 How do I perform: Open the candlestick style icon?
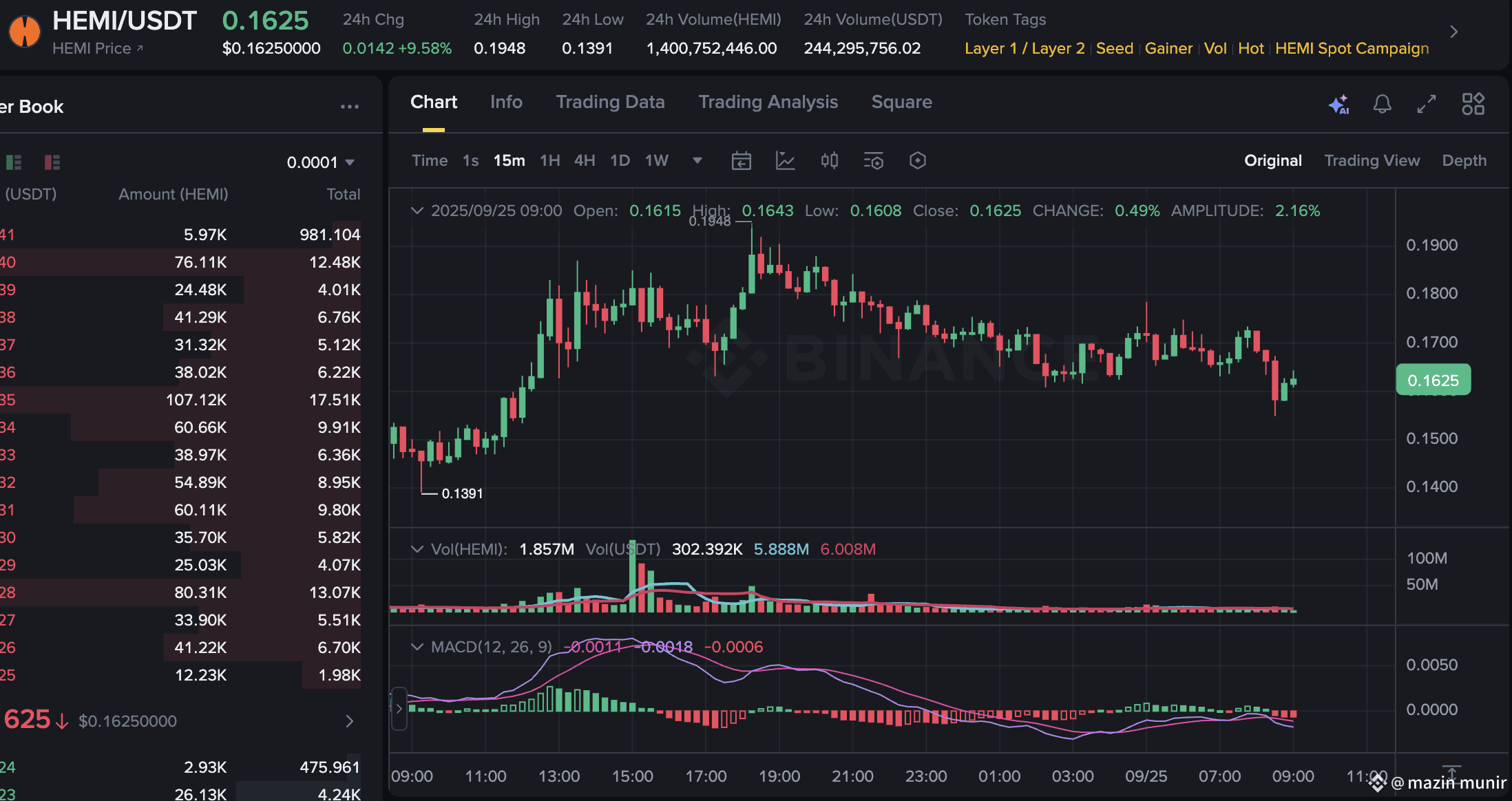click(830, 161)
